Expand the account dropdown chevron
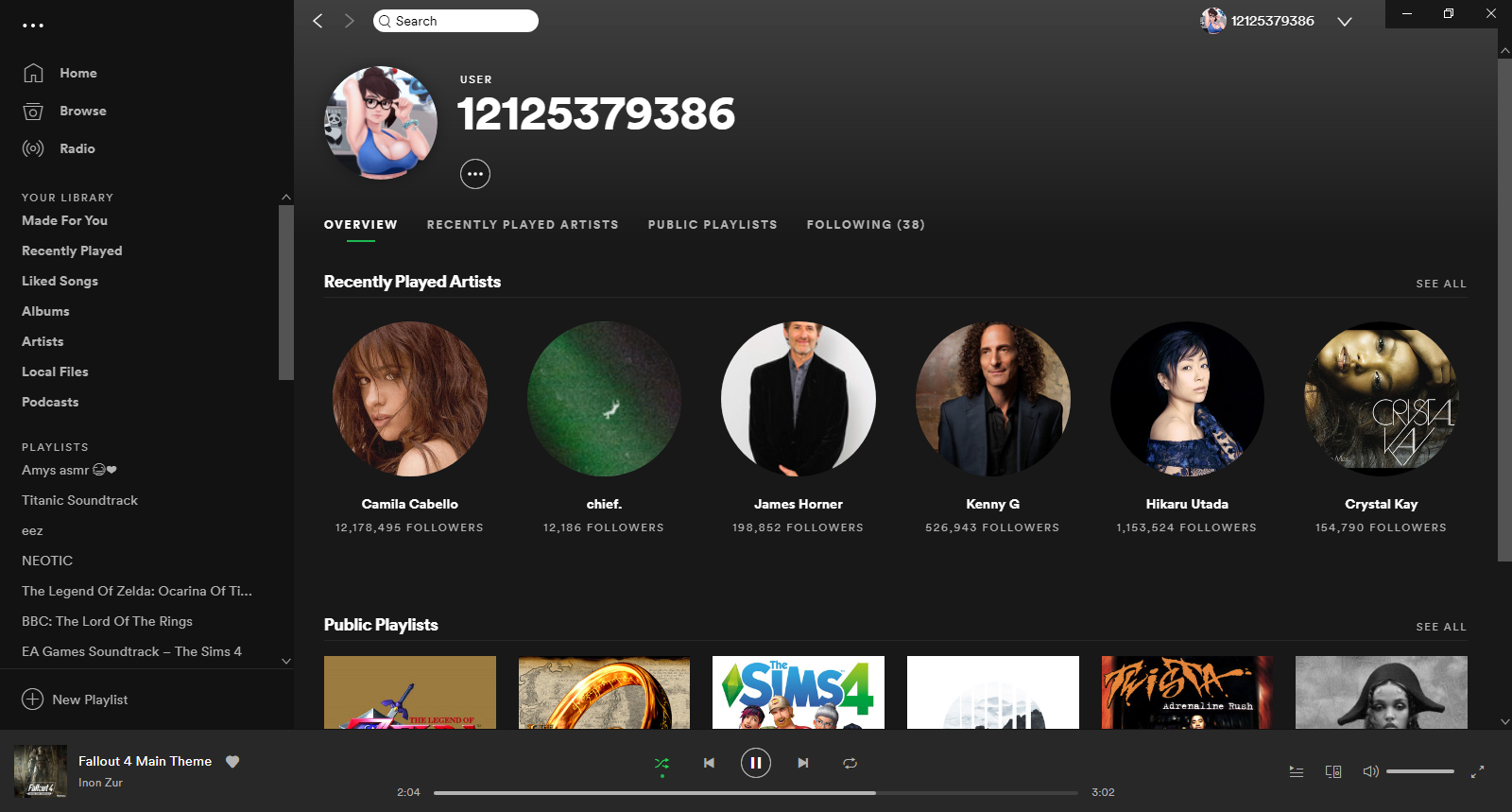 (1345, 22)
